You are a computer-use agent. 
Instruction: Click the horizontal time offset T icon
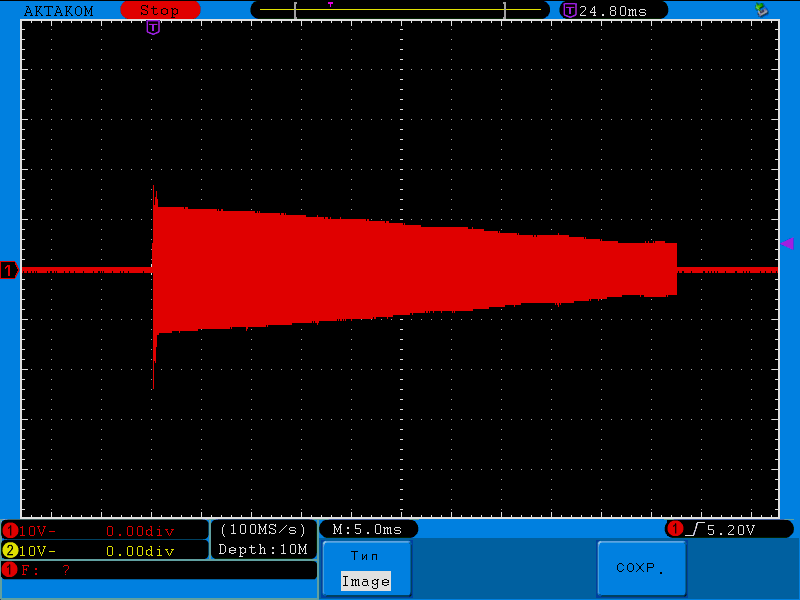(570, 10)
